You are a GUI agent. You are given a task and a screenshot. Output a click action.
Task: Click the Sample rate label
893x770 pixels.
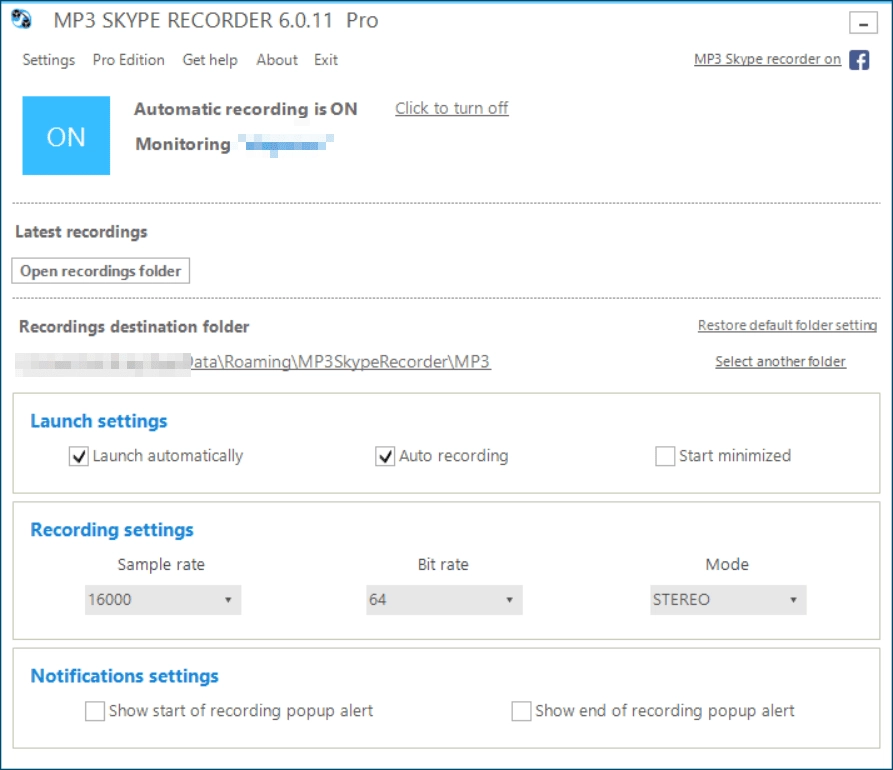161,564
